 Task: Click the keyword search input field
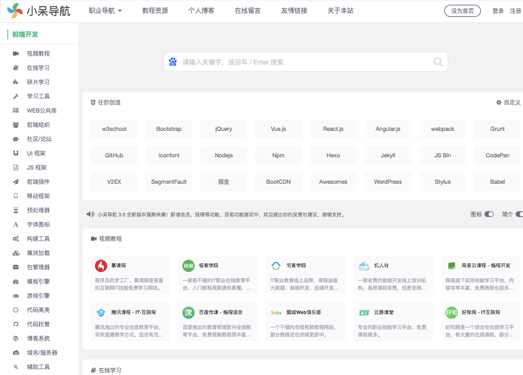tap(306, 62)
